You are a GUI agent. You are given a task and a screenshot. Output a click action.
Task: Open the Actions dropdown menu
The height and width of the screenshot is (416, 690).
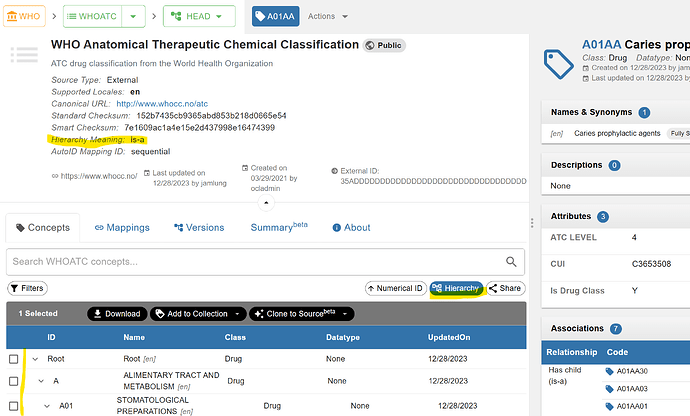tap(328, 16)
